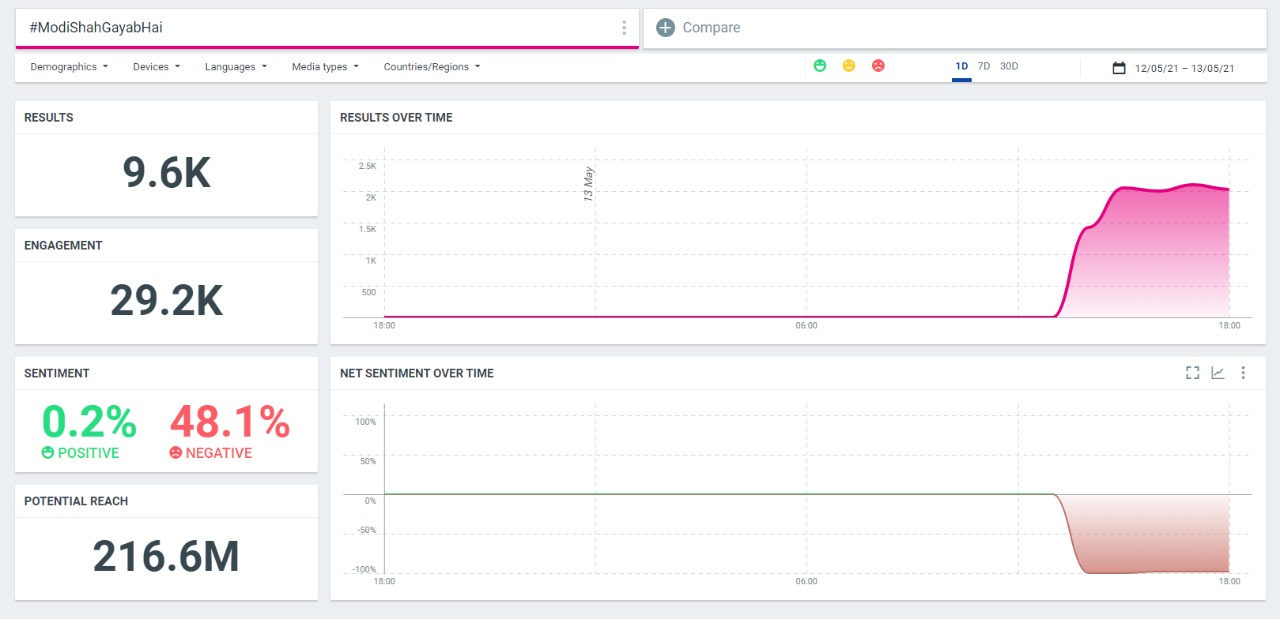The height and width of the screenshot is (619, 1280).
Task: Click the red negative face under 48.1%
Action: coord(176,453)
